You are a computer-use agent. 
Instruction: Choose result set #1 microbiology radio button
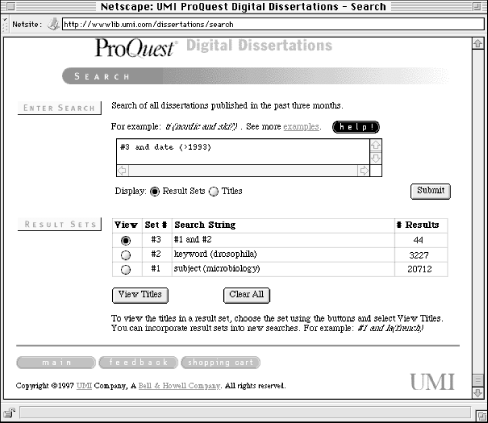click(126, 269)
